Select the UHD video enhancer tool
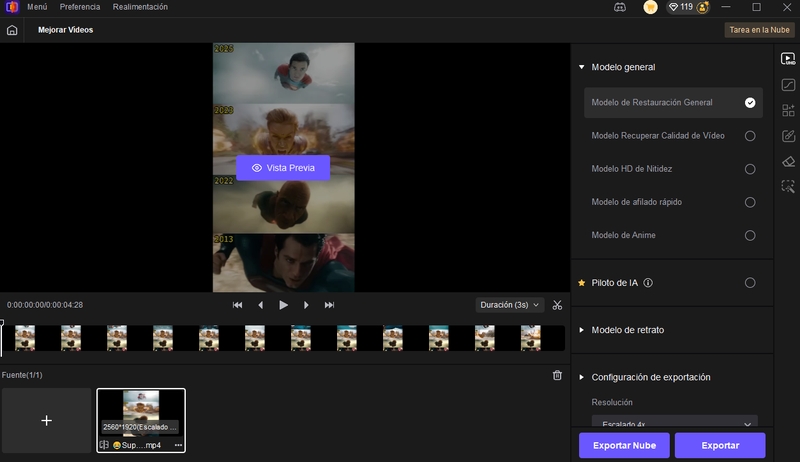 pyautogui.click(x=788, y=59)
